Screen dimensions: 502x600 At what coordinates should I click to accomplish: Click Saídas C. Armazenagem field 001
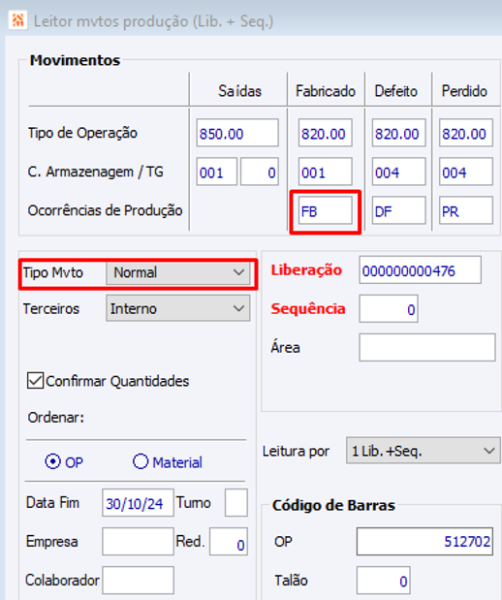tap(217, 172)
